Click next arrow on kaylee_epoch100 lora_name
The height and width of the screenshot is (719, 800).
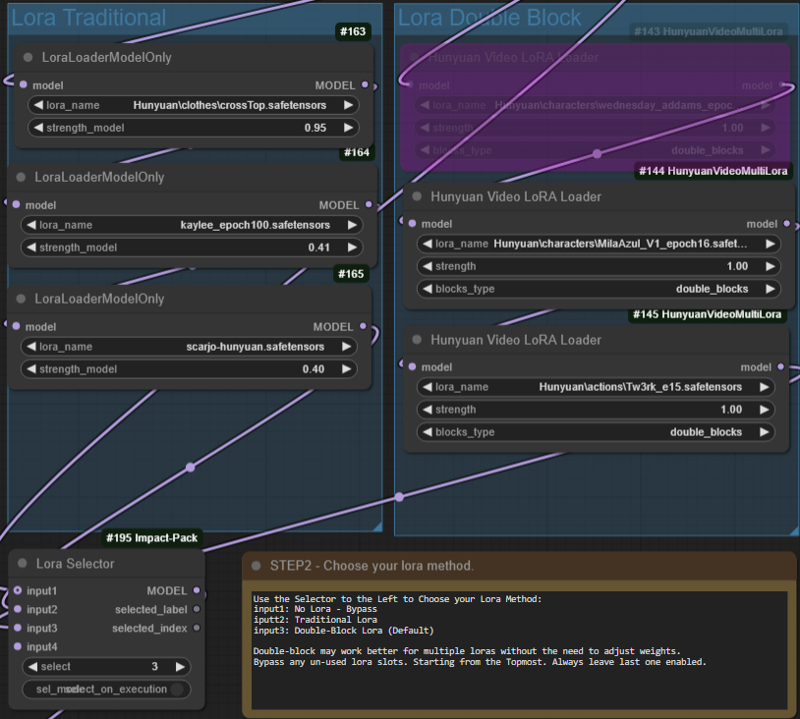(x=352, y=225)
